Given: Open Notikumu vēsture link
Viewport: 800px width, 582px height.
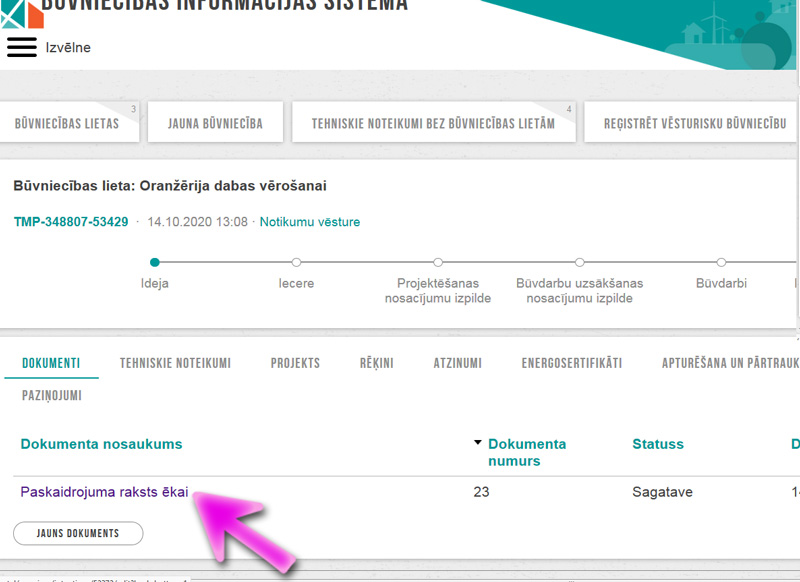Looking at the screenshot, I should coord(310,222).
